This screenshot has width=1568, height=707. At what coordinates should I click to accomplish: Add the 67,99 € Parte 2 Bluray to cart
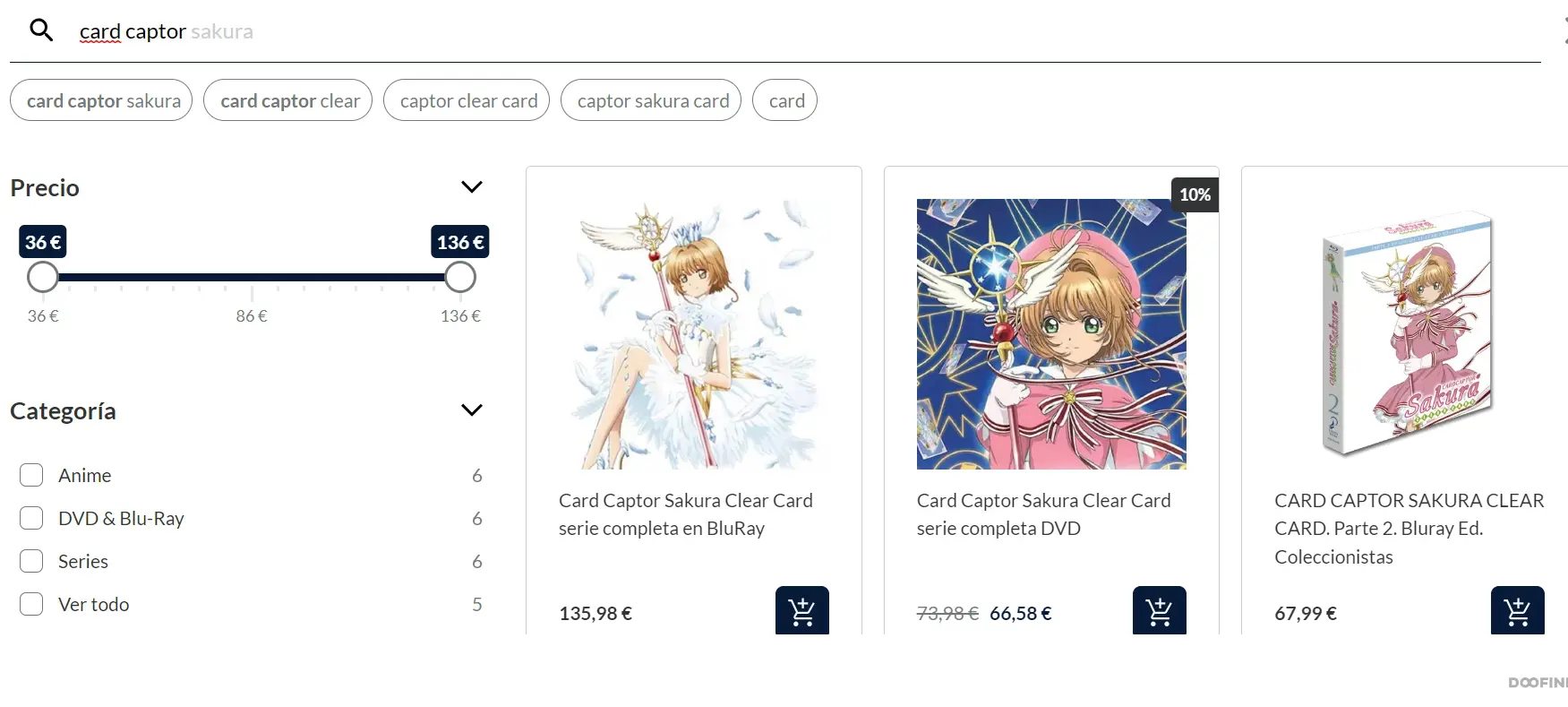(x=1517, y=610)
